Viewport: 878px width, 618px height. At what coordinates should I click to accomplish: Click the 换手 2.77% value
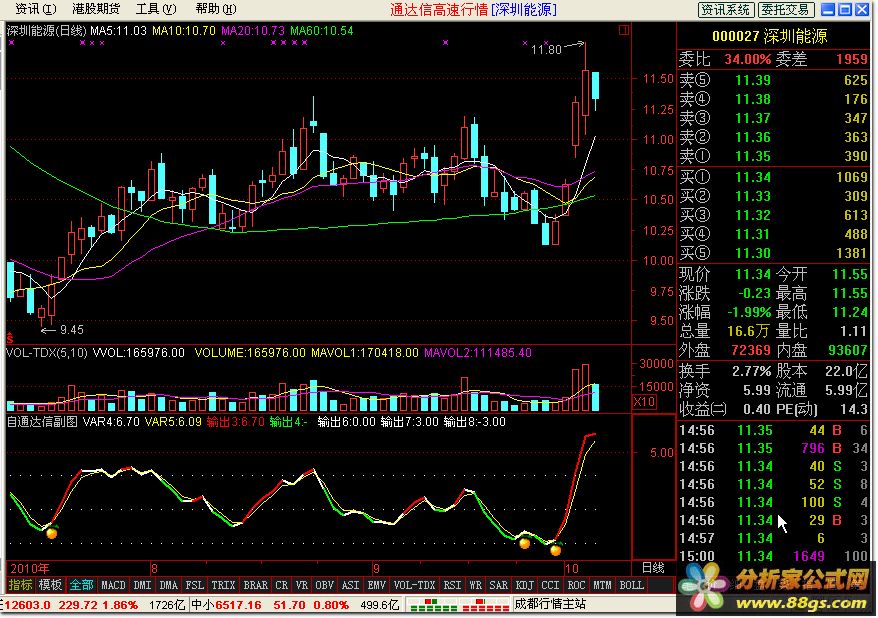[x=751, y=371]
